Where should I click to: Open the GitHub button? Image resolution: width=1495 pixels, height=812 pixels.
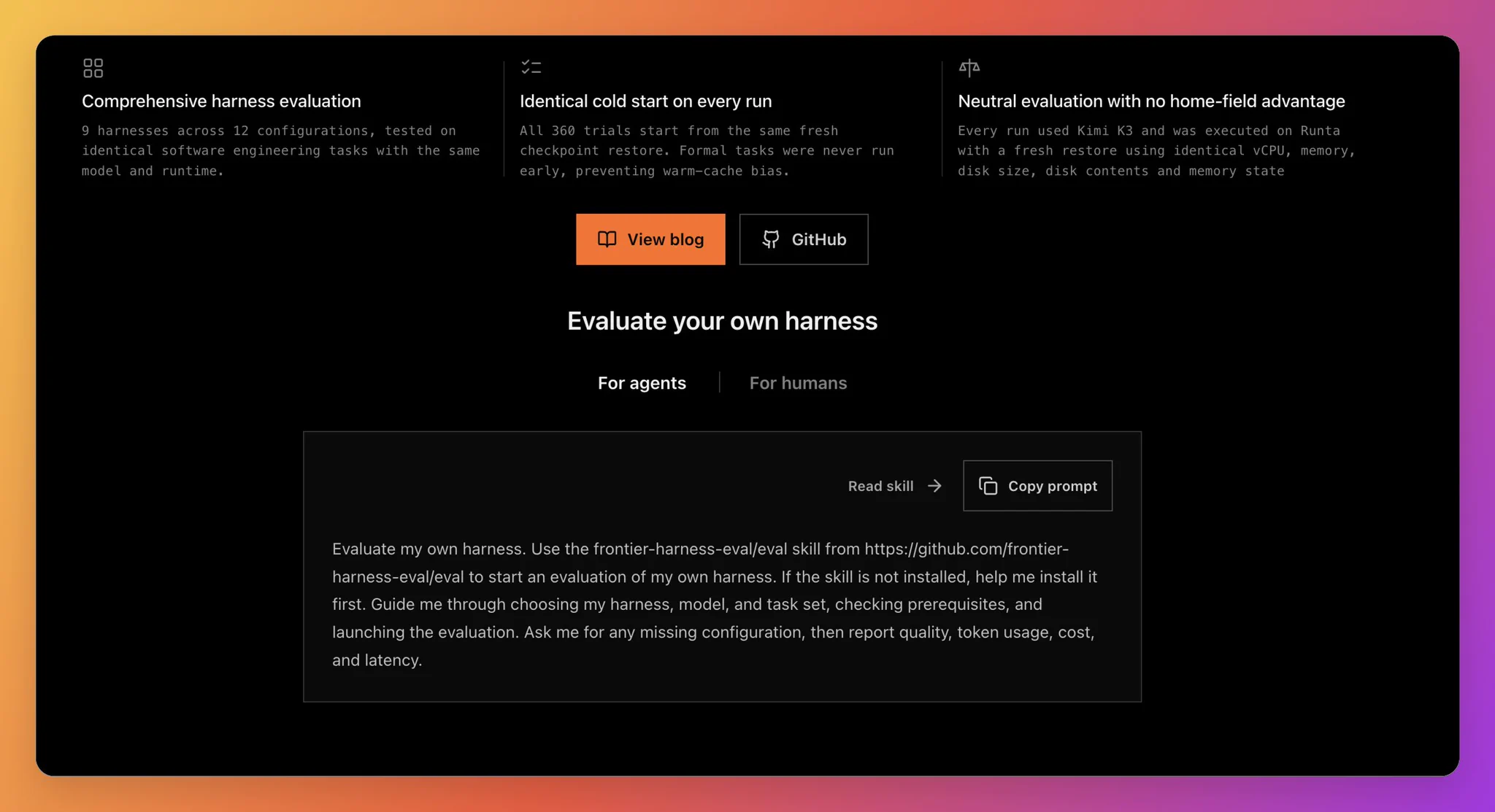(804, 239)
